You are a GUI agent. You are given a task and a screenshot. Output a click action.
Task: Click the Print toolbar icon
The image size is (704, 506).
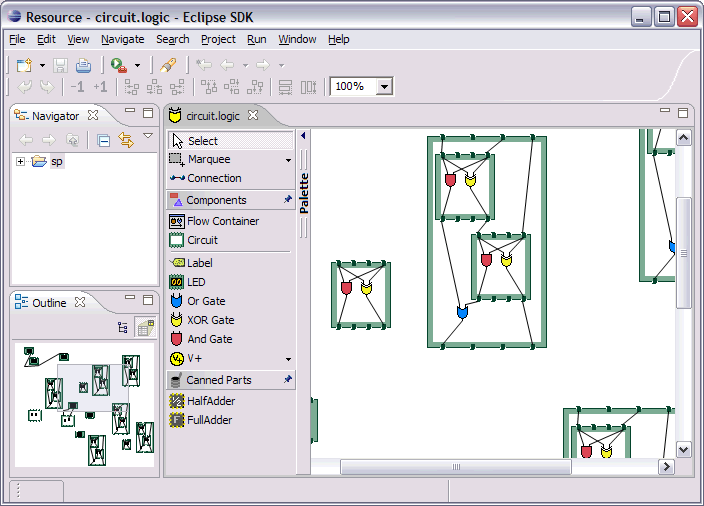tap(83, 65)
